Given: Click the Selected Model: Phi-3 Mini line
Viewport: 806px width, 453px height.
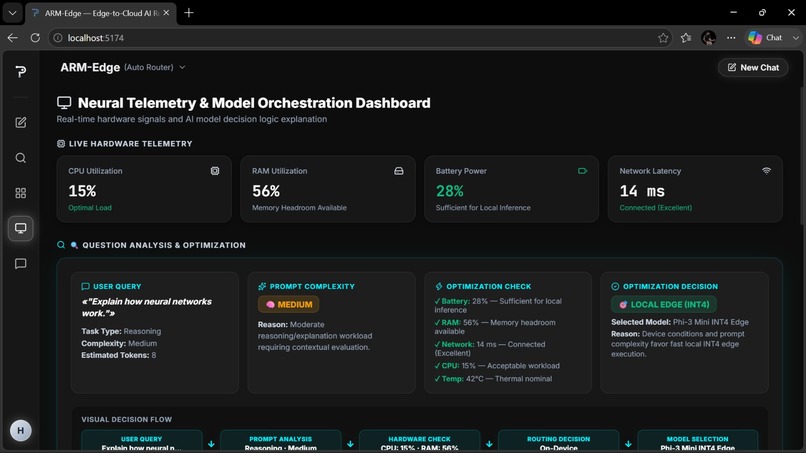Looking at the screenshot, I should pyautogui.click(x=680, y=322).
